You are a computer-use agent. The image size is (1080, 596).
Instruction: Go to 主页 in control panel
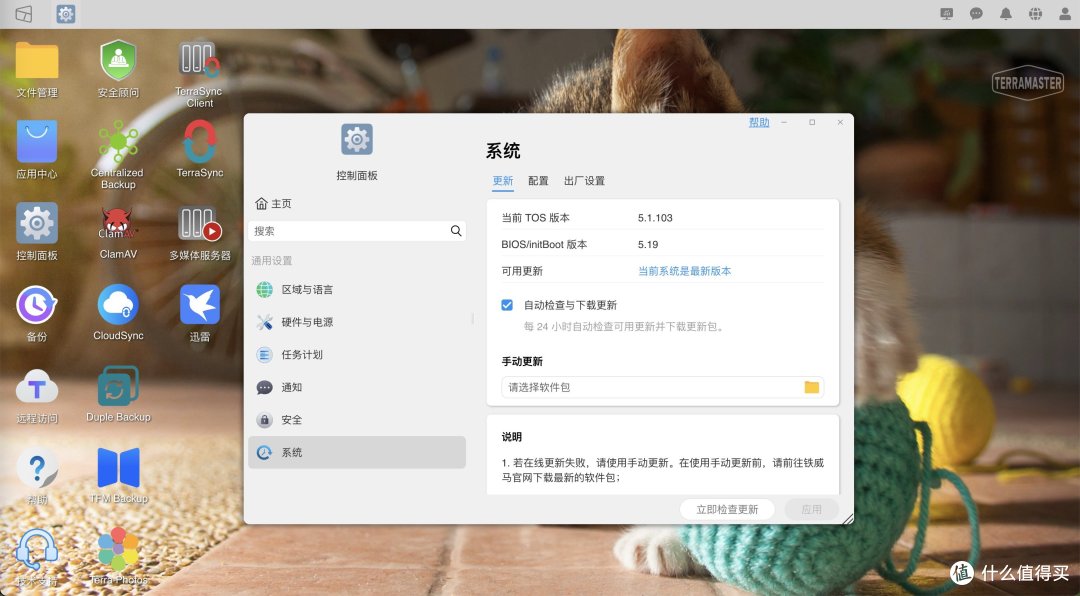(273, 204)
